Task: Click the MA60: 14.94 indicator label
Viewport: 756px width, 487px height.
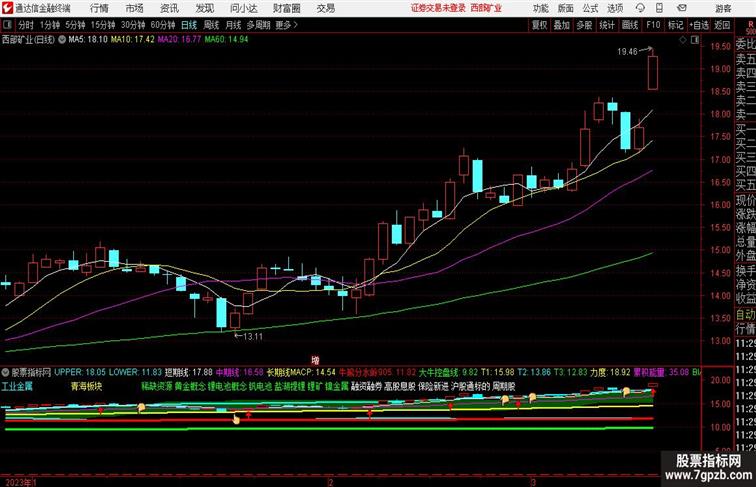Action: (226, 40)
